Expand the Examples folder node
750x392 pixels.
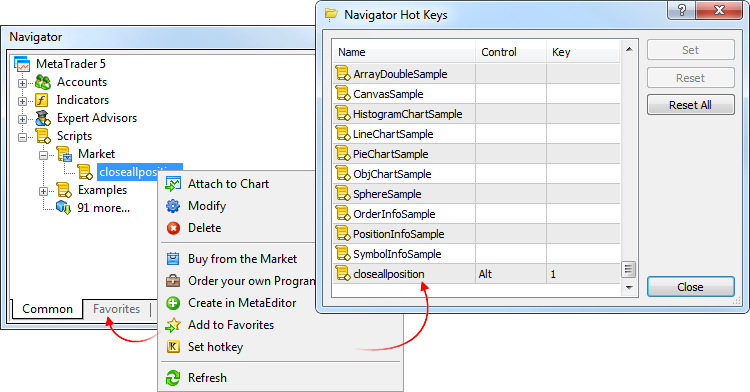[x=43, y=191]
